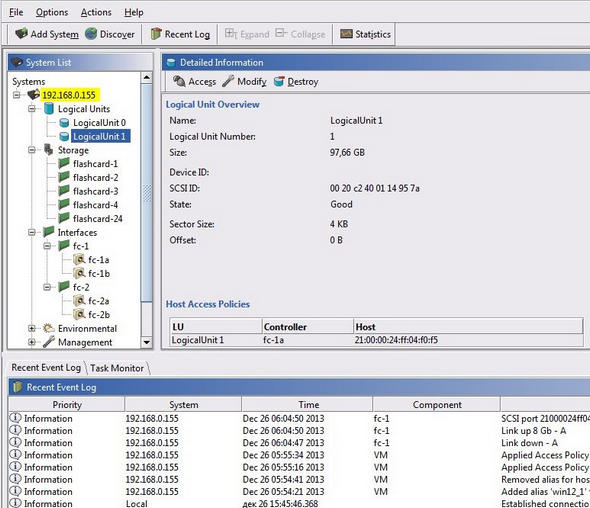Viewport: 590px width, 508px height.
Task: Click the Logical Units cylinder icon
Action: click(49, 108)
